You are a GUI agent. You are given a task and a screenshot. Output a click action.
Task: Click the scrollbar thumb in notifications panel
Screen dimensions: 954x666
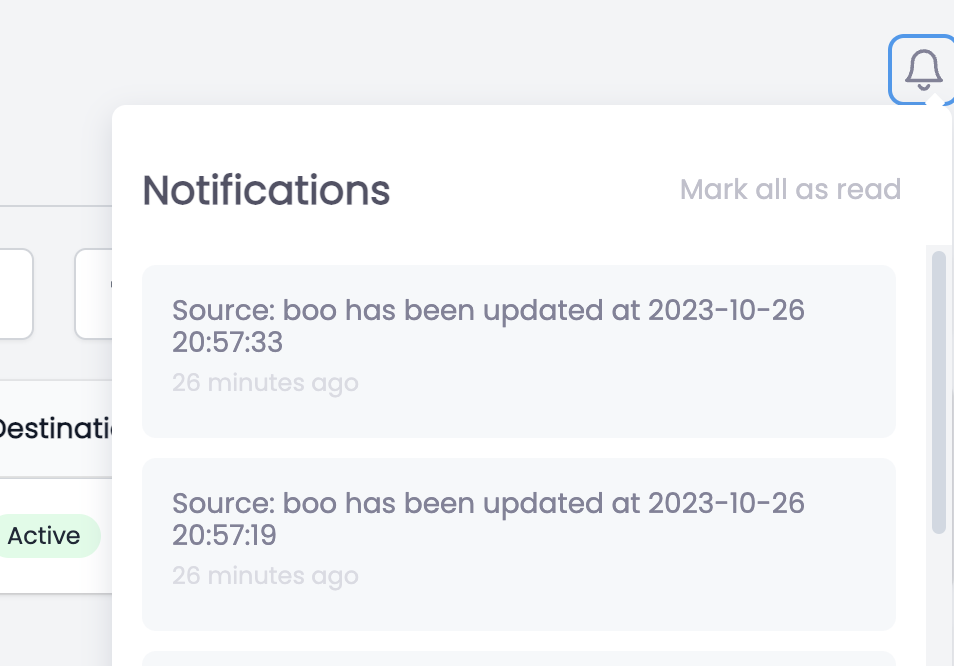(939, 392)
